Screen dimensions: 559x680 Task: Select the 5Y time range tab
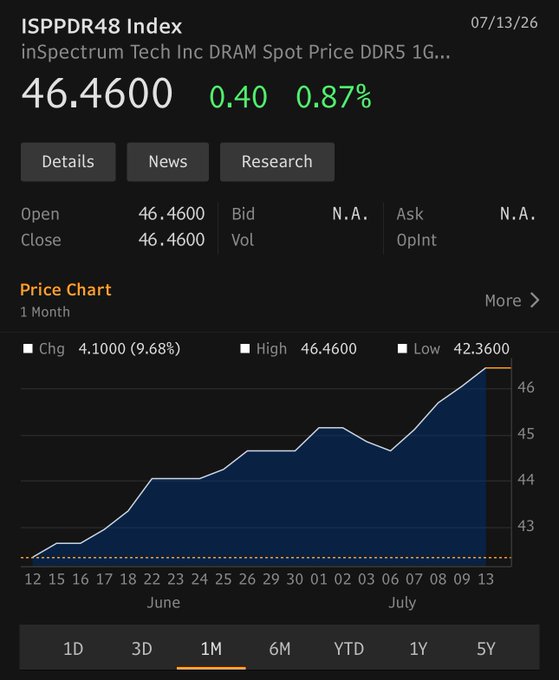coord(486,649)
